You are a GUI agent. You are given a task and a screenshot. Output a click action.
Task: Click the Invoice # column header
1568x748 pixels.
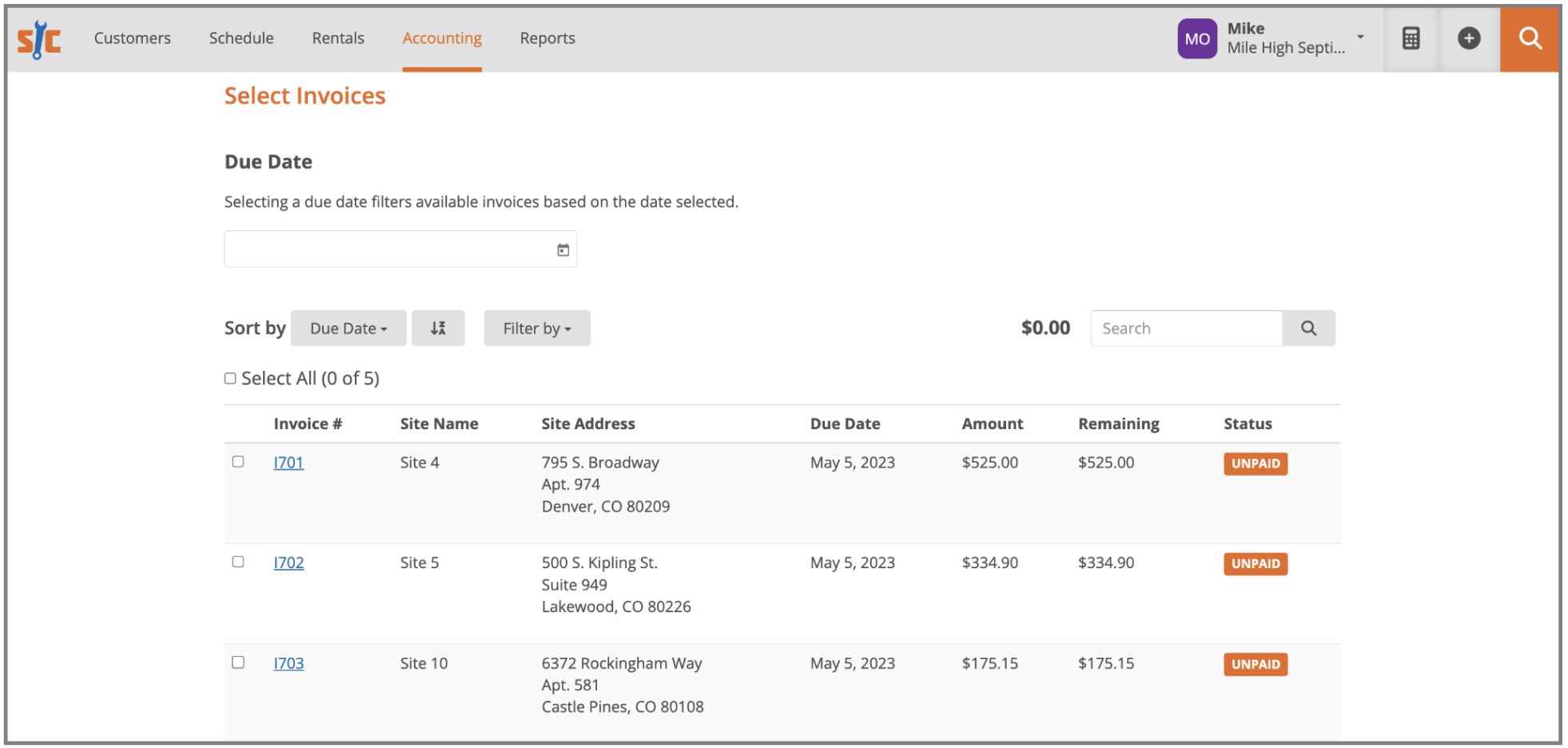point(308,424)
